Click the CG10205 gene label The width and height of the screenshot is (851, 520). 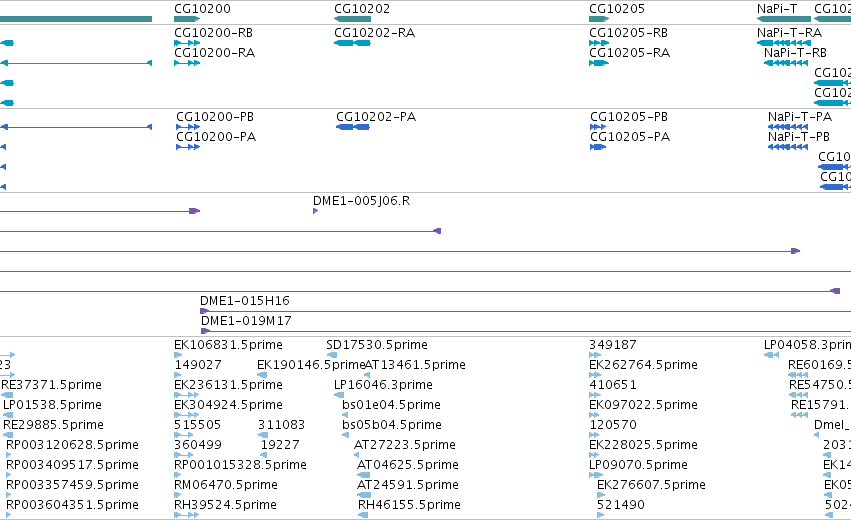617,9
